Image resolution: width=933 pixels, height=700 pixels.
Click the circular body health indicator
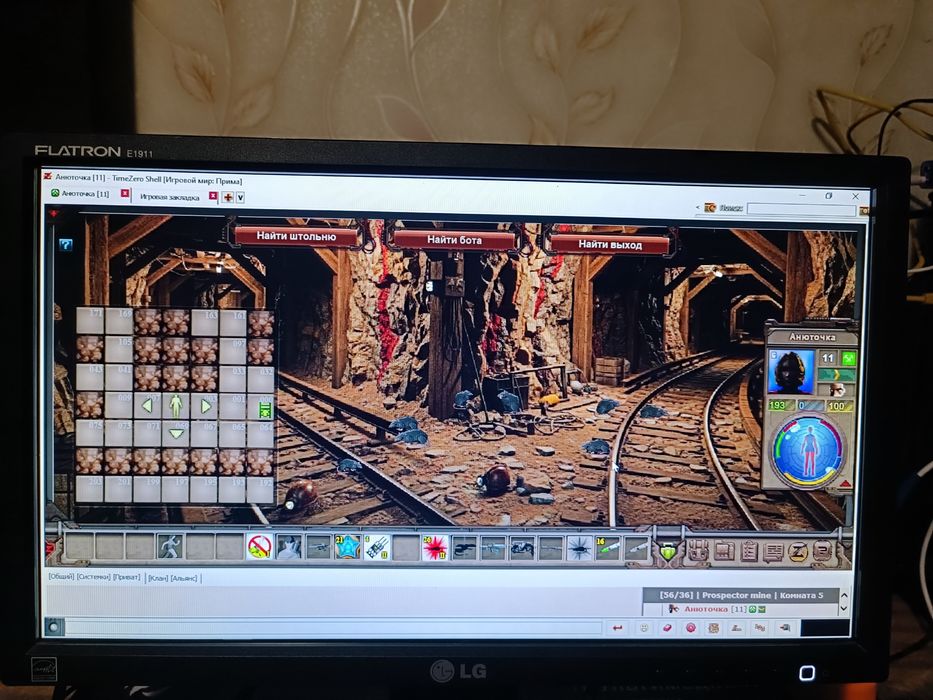pyautogui.click(x=809, y=449)
